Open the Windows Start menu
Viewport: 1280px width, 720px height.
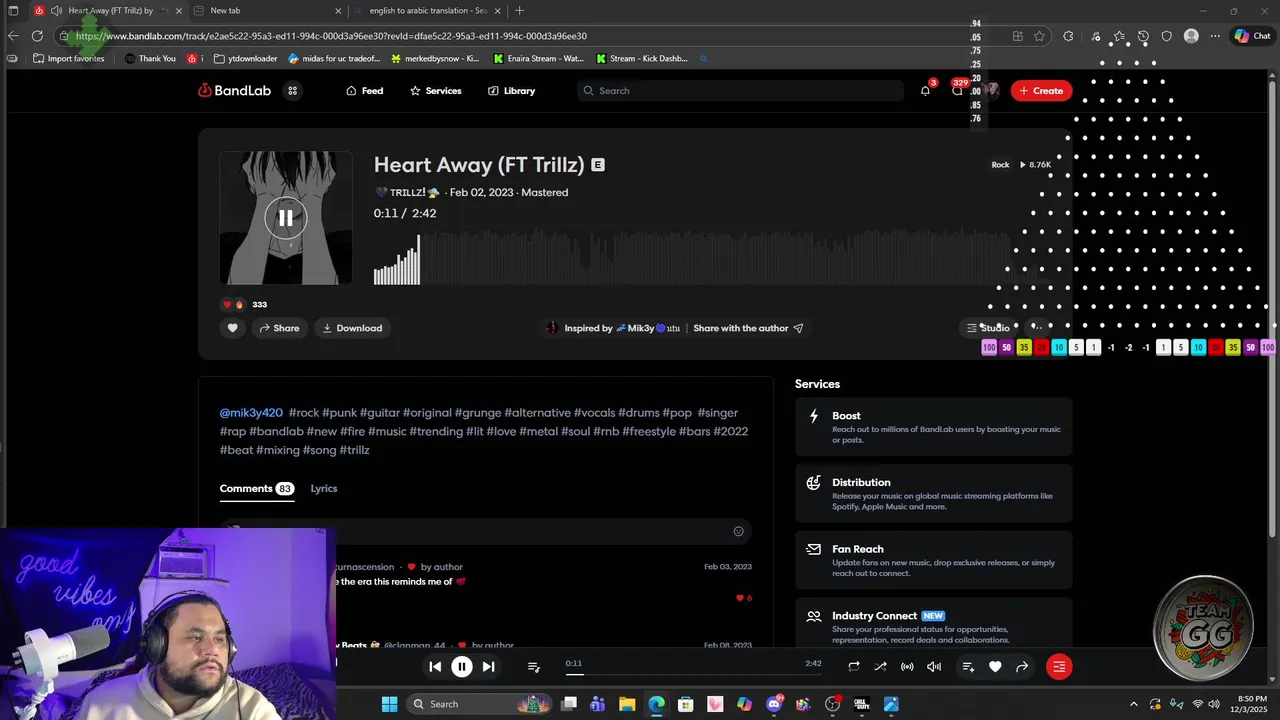point(389,704)
